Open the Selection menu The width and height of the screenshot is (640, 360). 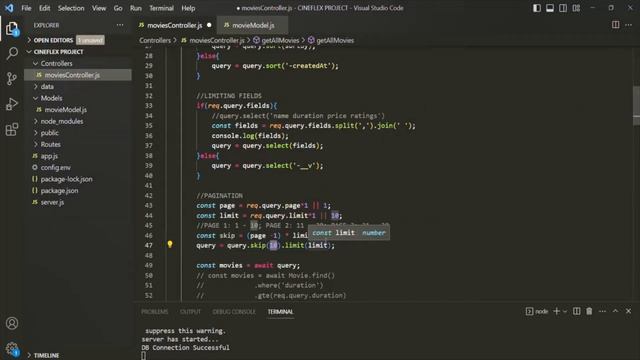(71, 8)
